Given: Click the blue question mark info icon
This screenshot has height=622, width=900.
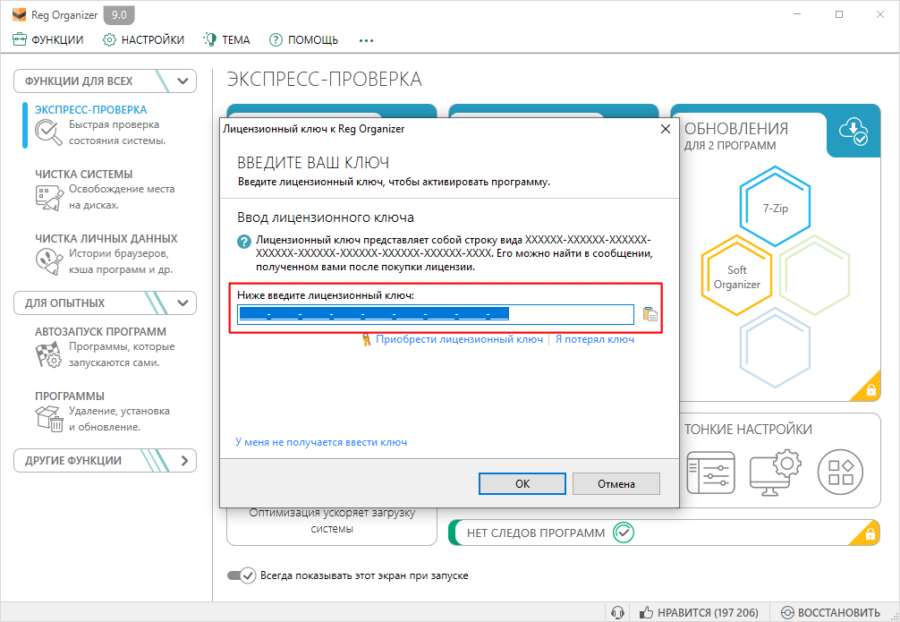Looking at the screenshot, I should [x=244, y=241].
